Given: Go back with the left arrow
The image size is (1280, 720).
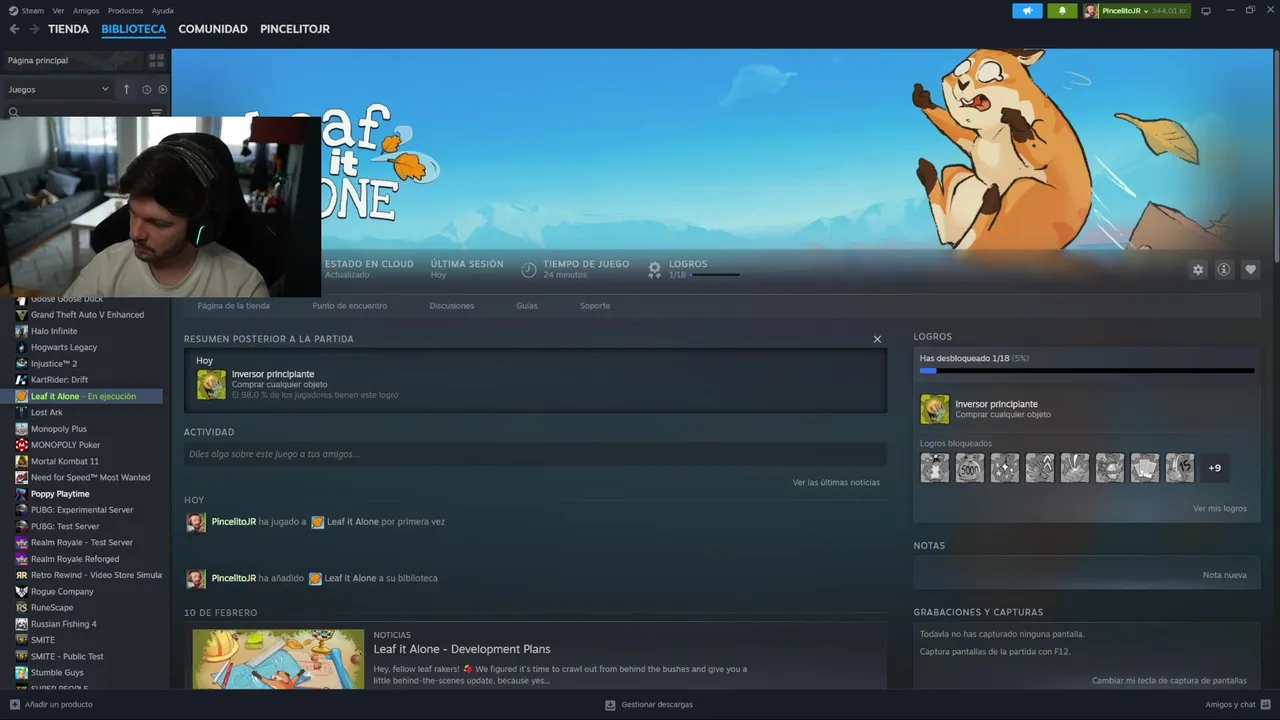Looking at the screenshot, I should point(14,29).
